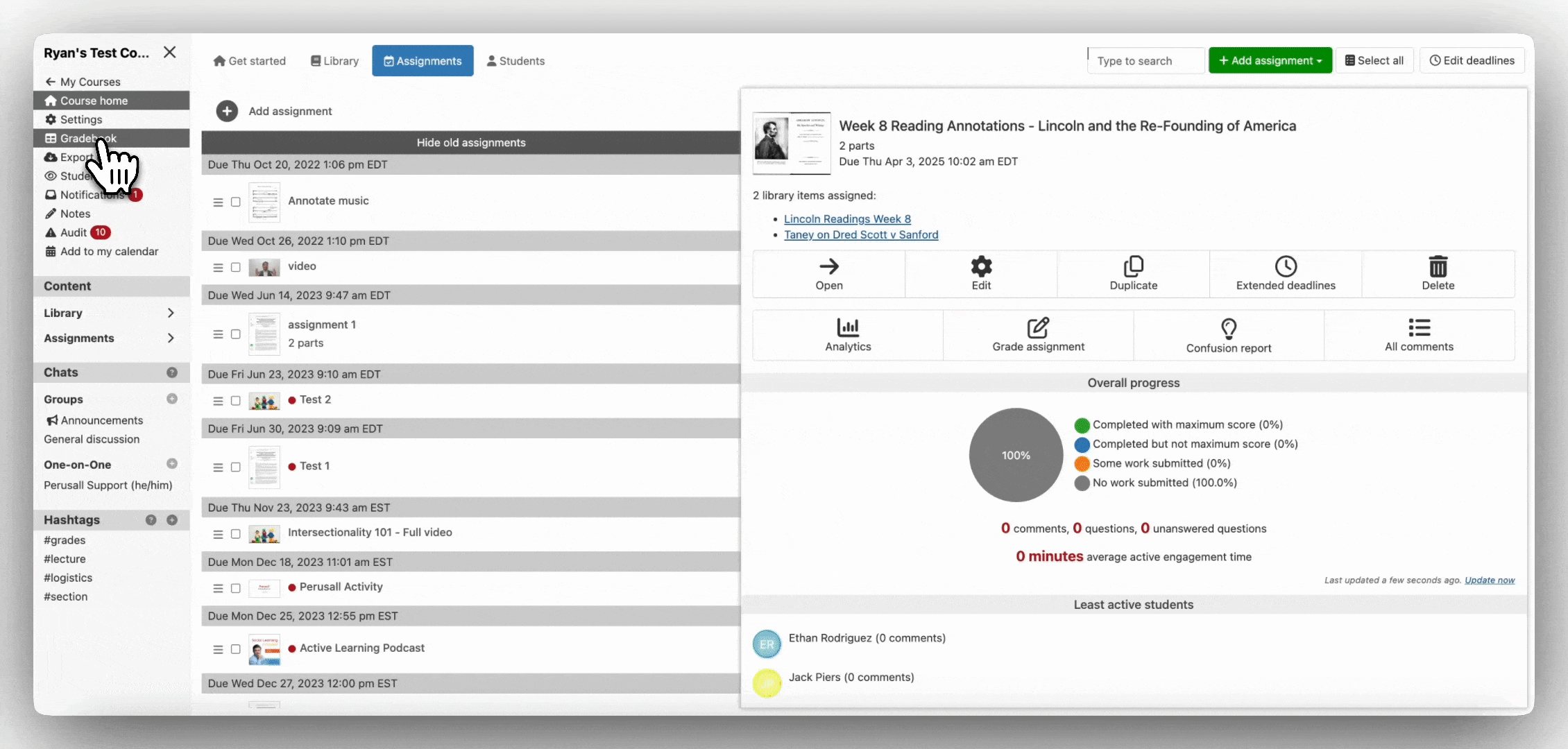Select the Active Learning Podcast checkbox
This screenshot has width=1568, height=749.
(x=236, y=649)
